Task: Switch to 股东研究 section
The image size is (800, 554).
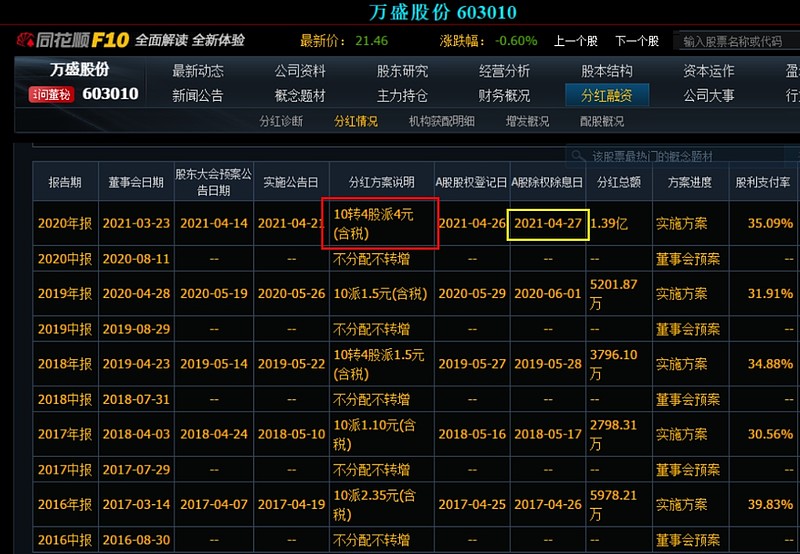Action: (x=402, y=71)
